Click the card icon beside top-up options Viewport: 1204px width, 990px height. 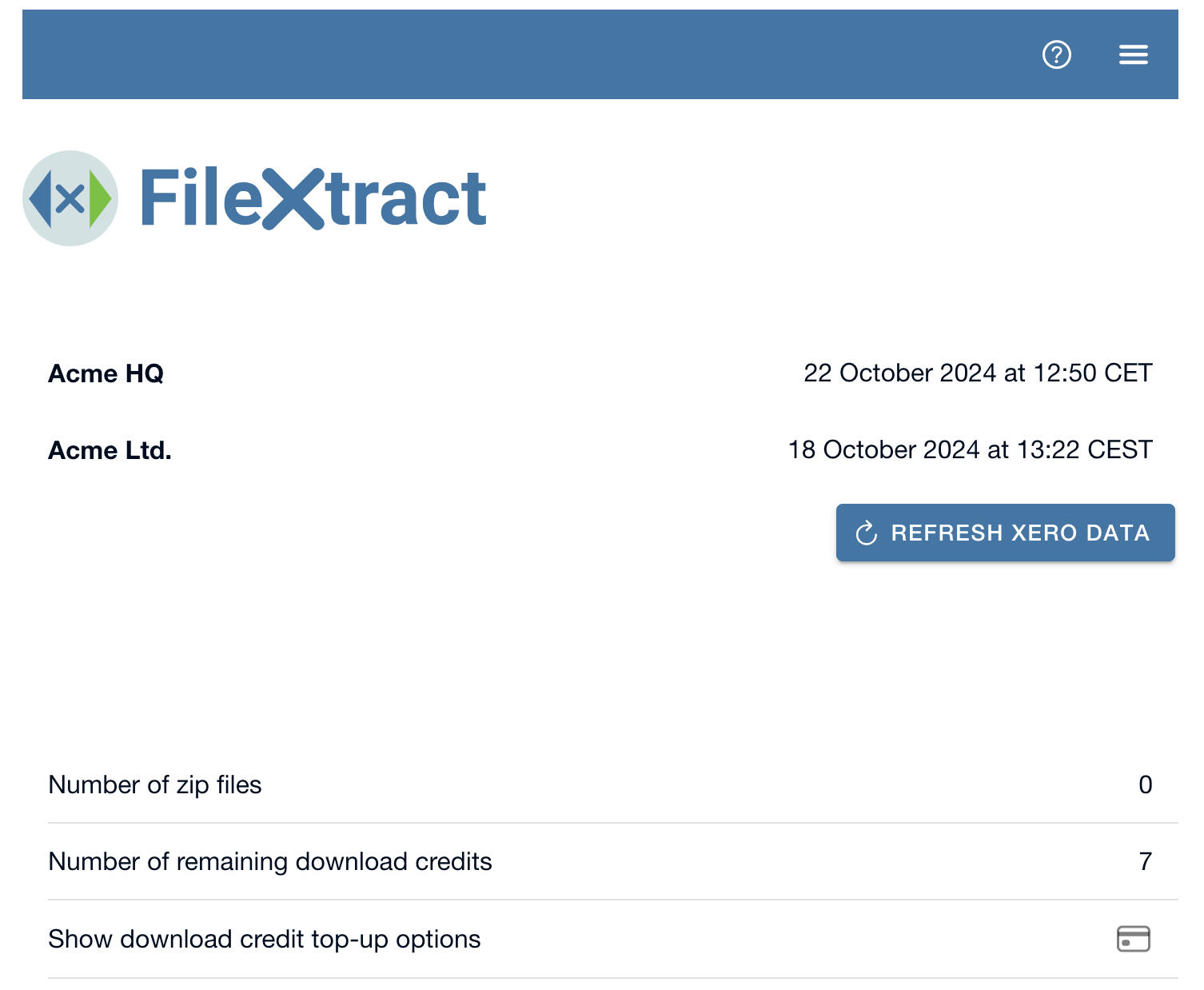(1134, 939)
